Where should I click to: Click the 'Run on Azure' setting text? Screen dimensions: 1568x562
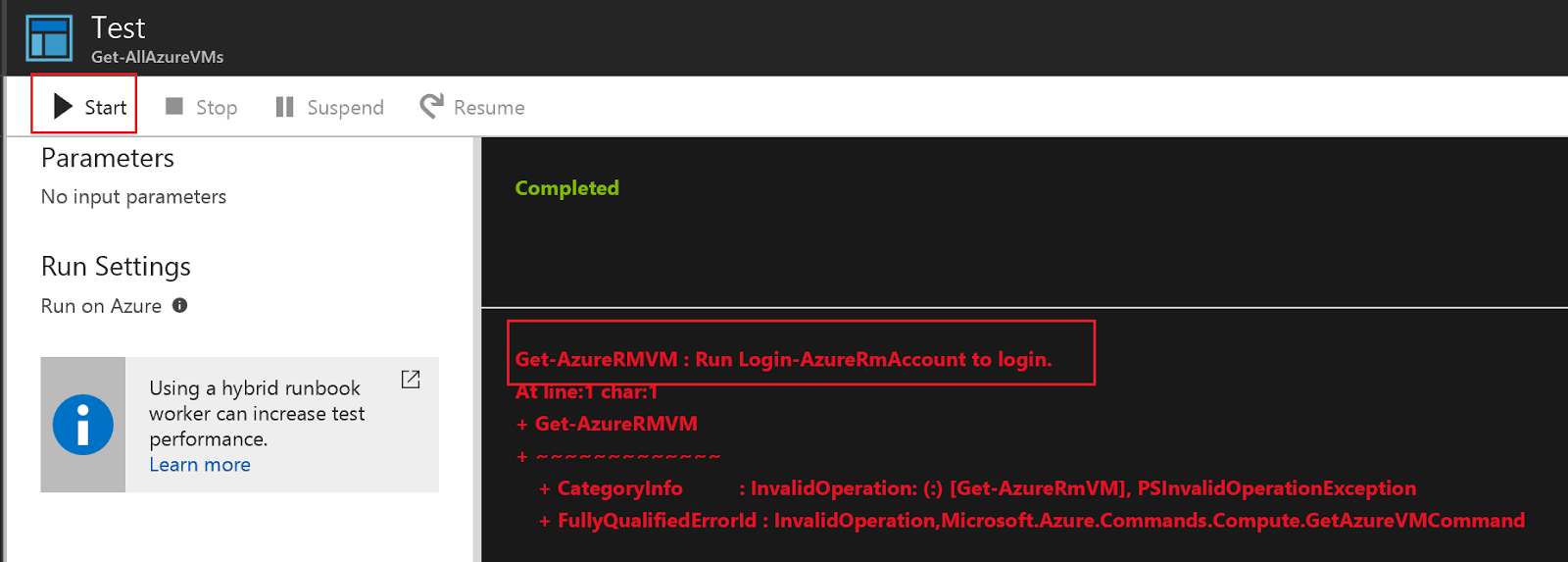coord(101,306)
